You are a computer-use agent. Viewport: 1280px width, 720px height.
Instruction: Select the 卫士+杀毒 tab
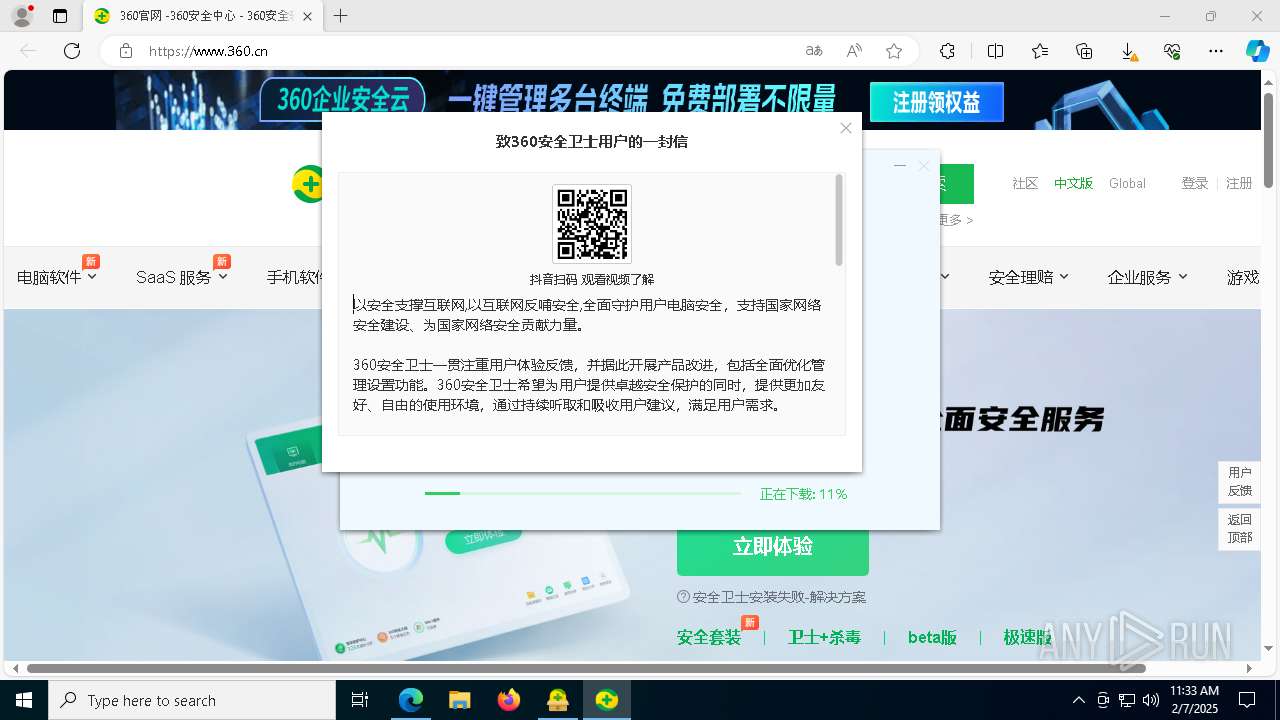(824, 637)
